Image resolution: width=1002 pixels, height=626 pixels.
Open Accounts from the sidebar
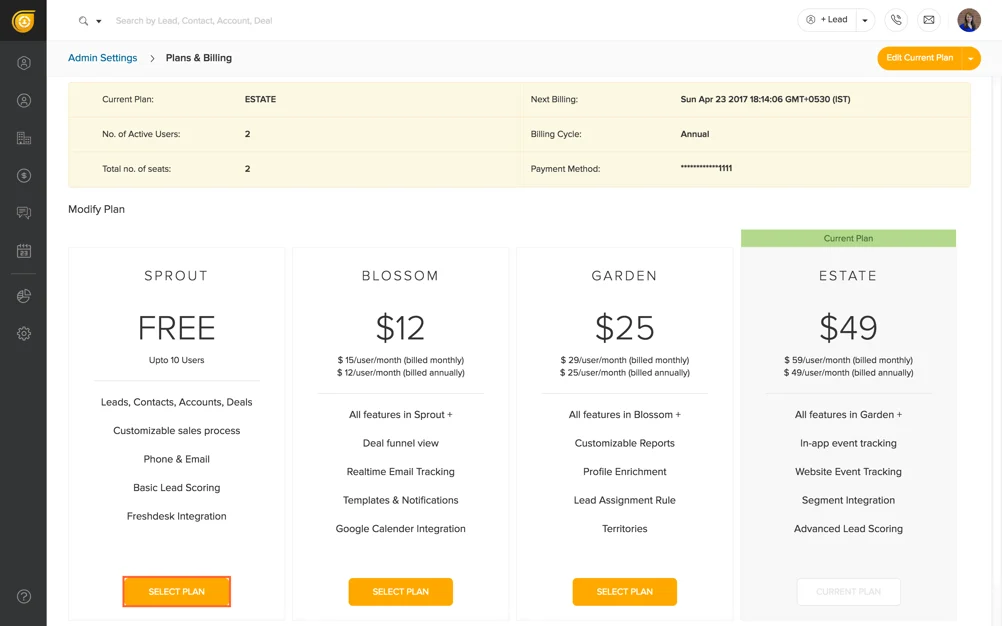pos(23,138)
